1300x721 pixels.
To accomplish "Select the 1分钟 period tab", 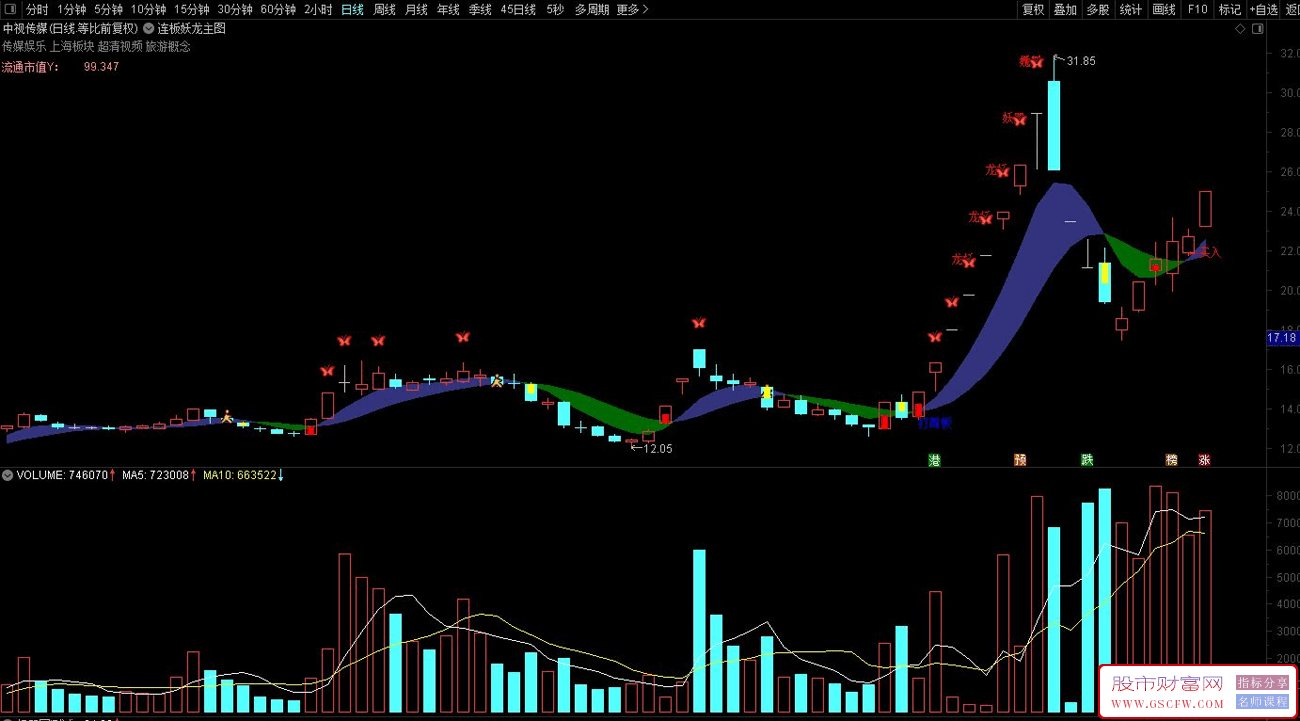I will click(72, 9).
